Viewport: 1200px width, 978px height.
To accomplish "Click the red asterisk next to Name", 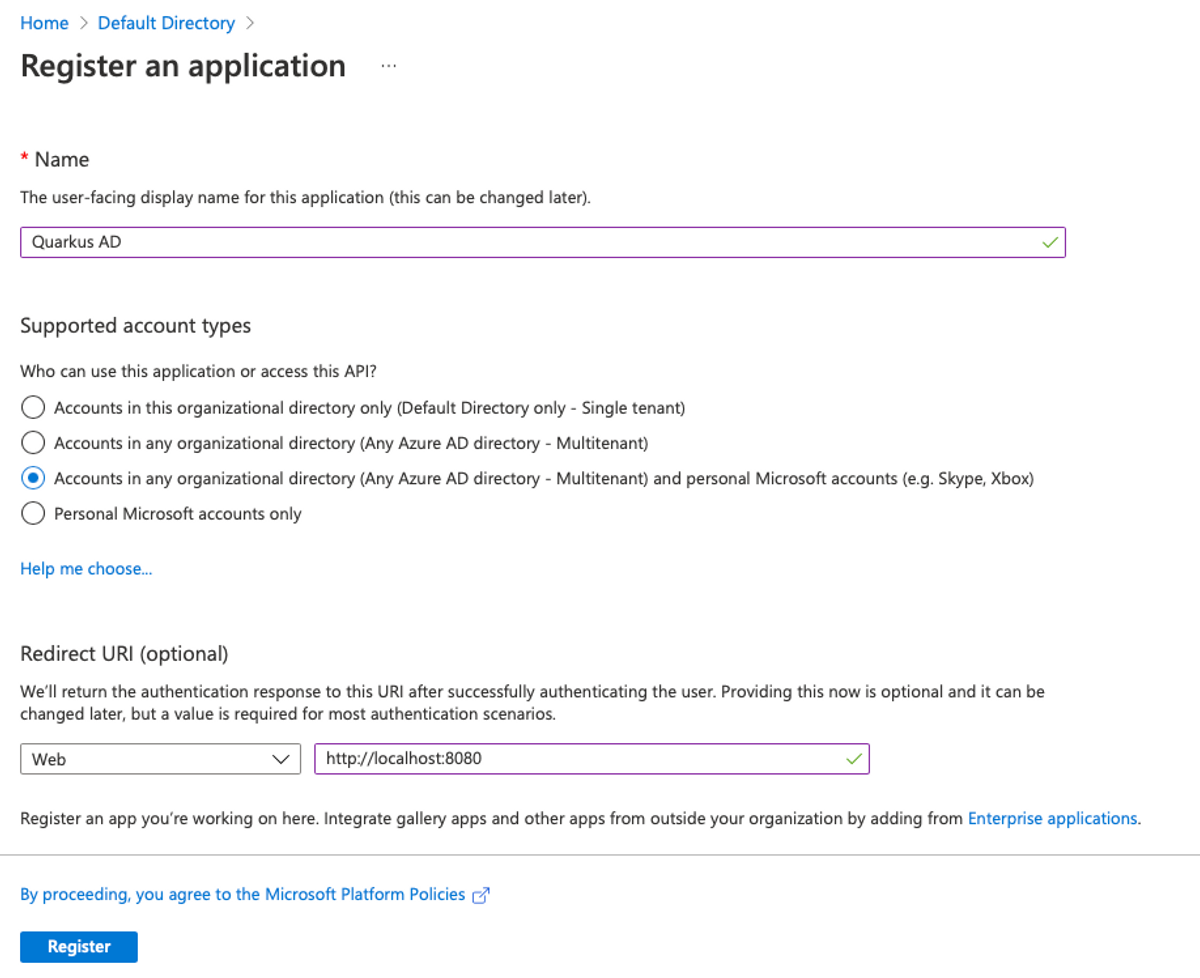I will click(x=23, y=157).
